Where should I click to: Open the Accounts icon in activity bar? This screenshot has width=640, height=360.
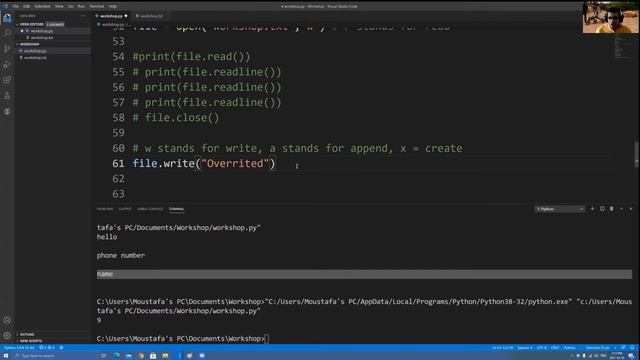pos(7,320)
